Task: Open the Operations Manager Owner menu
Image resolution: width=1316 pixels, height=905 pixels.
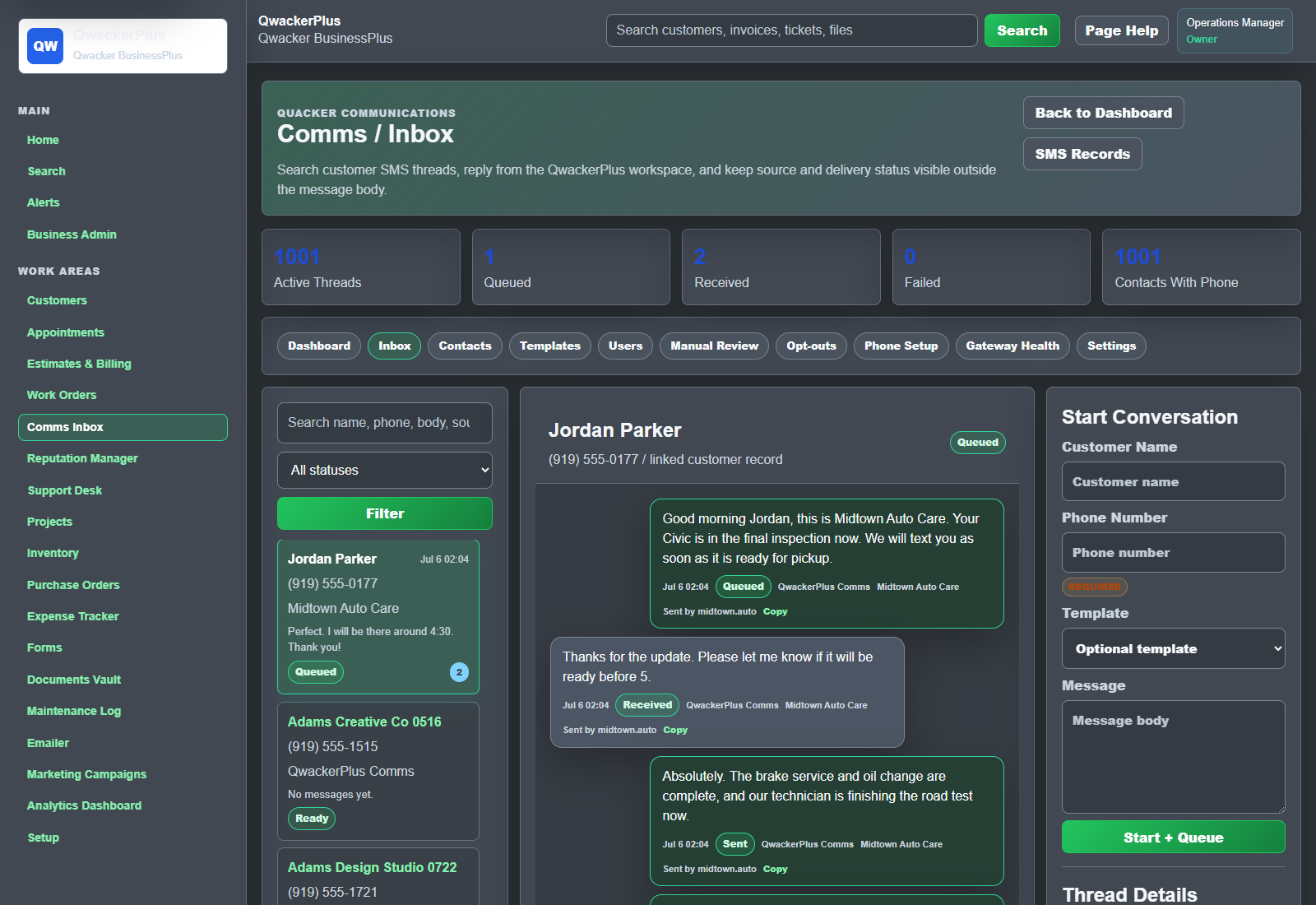Action: coord(1235,30)
